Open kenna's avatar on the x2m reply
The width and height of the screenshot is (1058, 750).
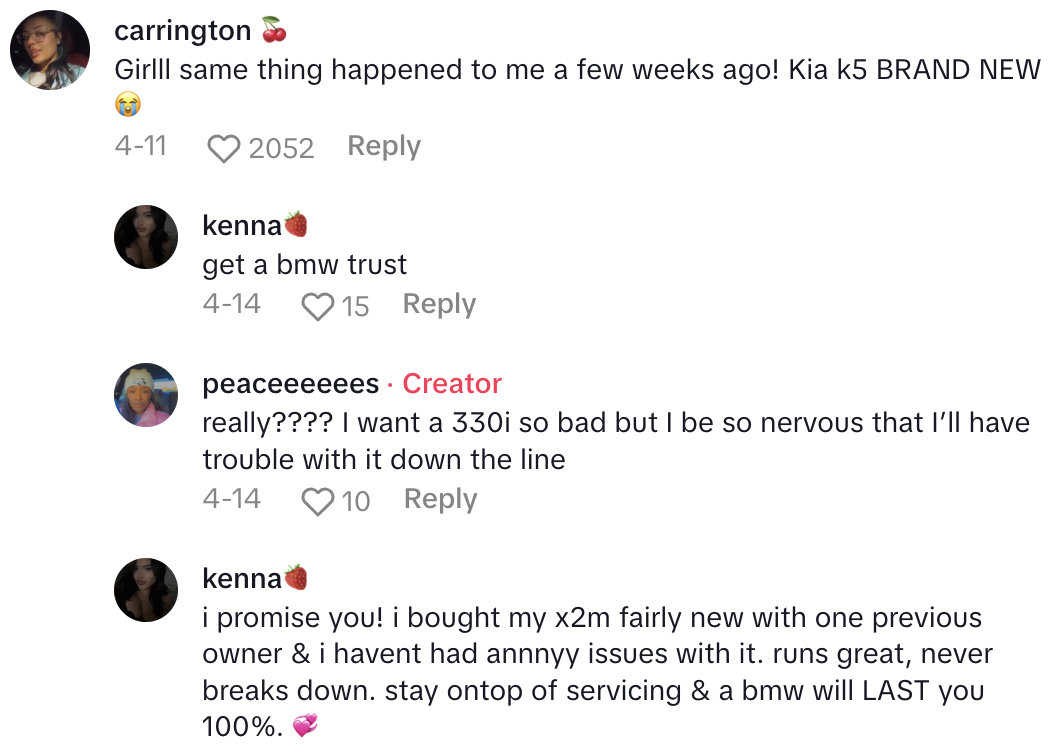click(x=146, y=590)
